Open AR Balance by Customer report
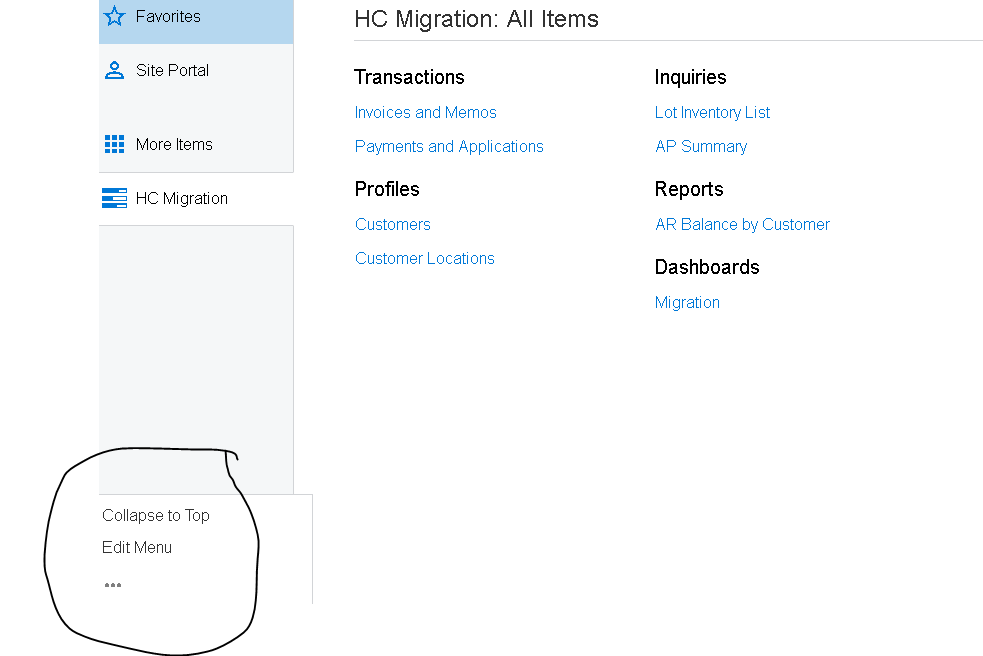Viewport: 983px width, 656px height. [x=742, y=225]
